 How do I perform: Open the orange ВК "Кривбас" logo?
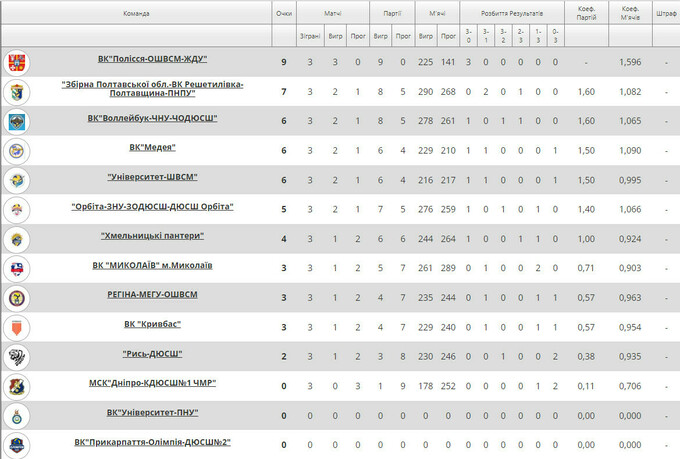[17, 327]
